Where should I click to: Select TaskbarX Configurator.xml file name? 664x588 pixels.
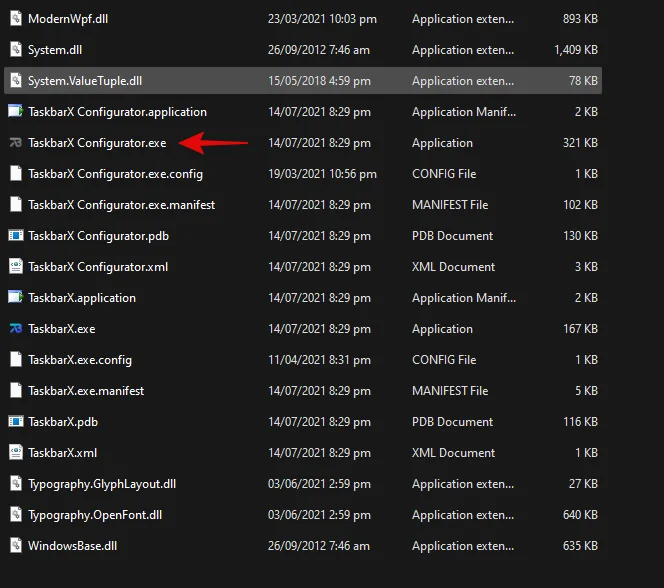tap(98, 267)
